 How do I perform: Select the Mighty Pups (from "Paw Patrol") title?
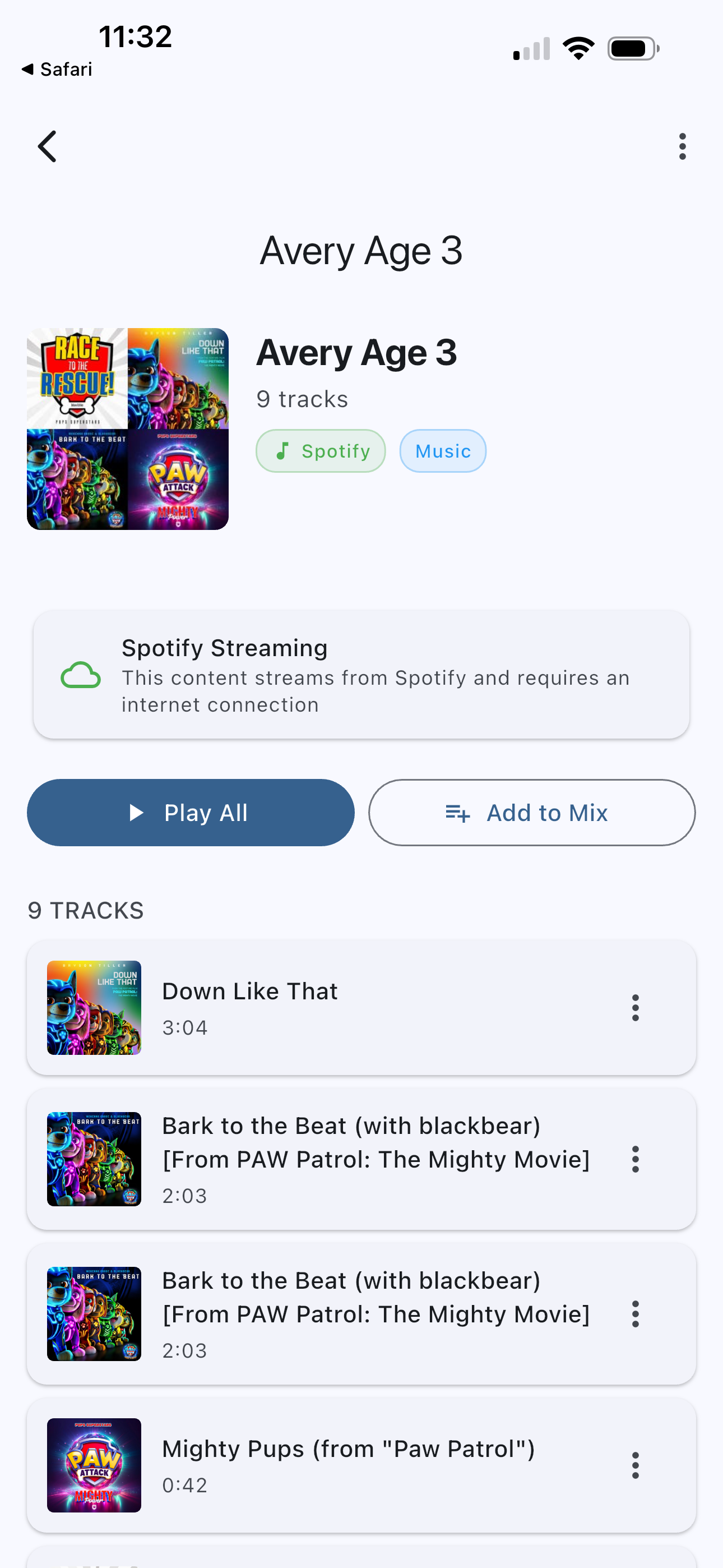tap(348, 1449)
